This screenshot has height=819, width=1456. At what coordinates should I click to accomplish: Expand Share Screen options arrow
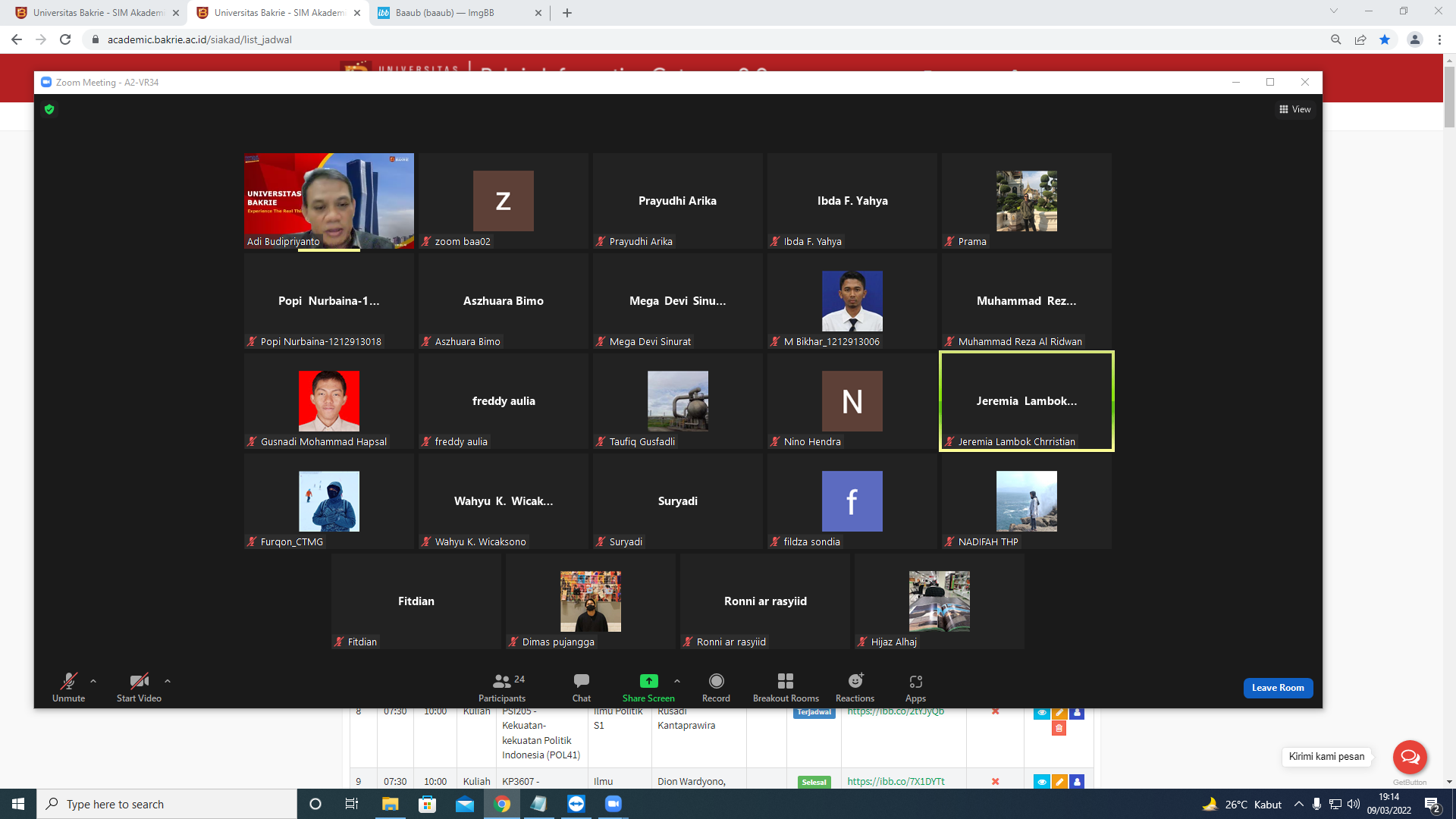pyautogui.click(x=677, y=681)
